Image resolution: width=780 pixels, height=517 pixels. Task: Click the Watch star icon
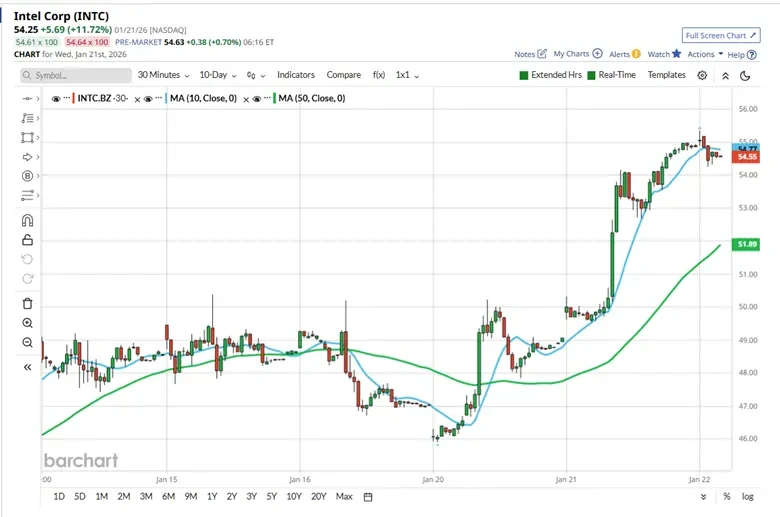coord(676,53)
